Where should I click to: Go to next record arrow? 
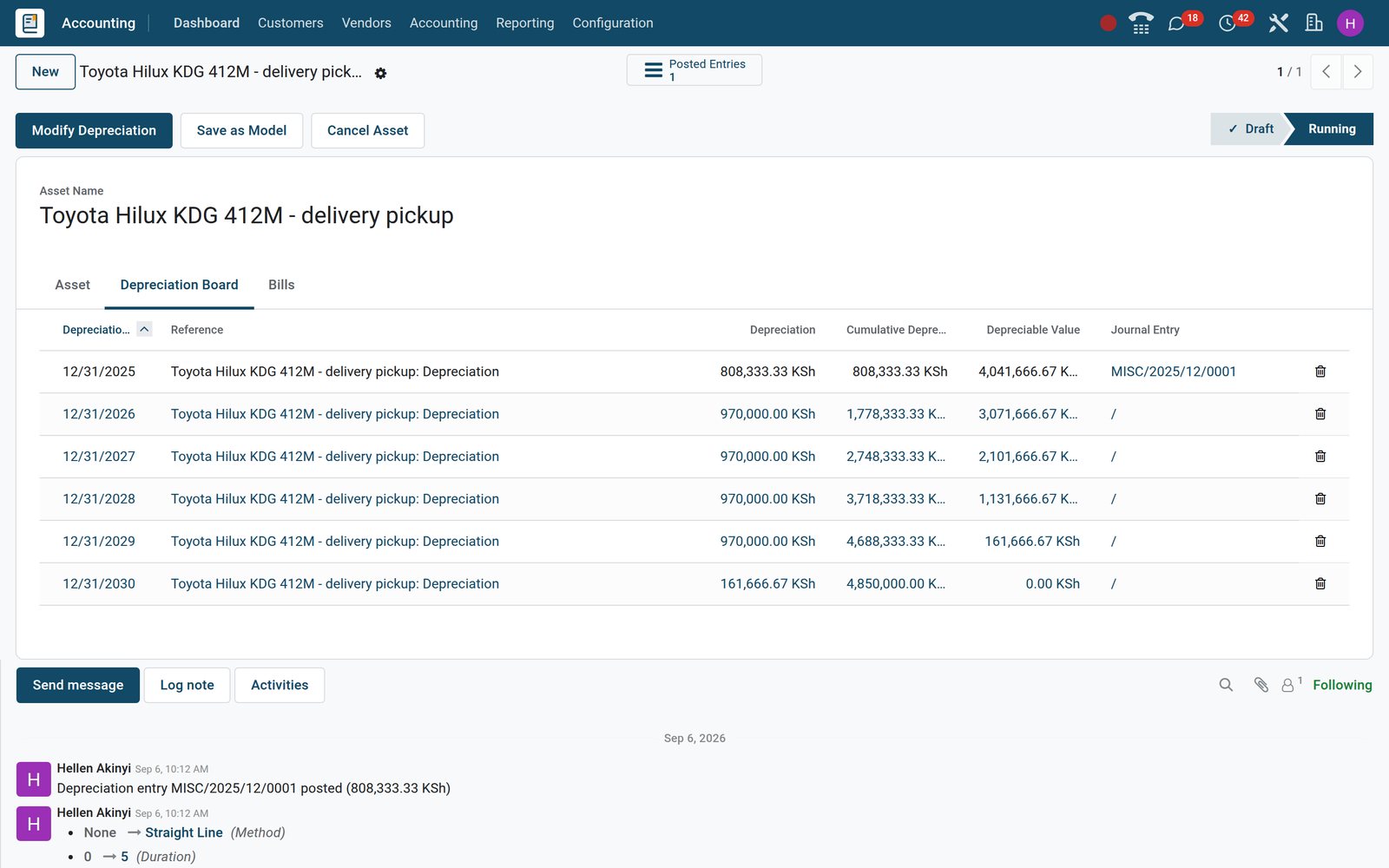1358,72
